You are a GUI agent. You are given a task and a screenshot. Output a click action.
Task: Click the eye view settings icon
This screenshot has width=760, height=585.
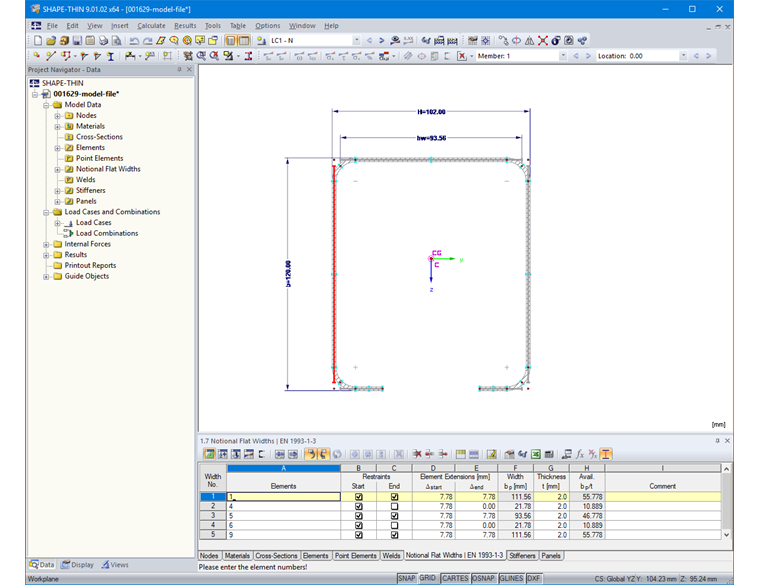[x=396, y=41]
